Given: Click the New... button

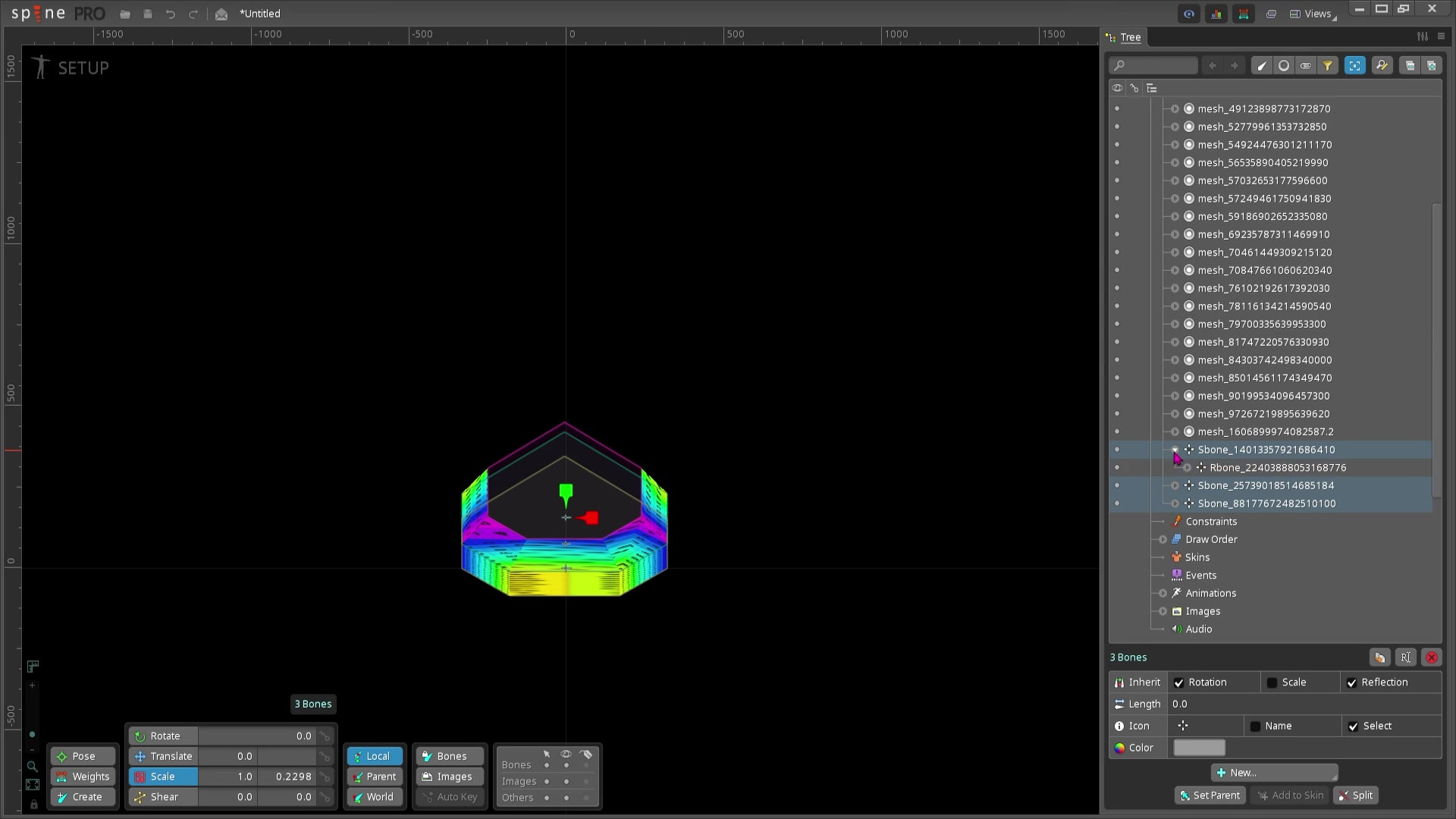Looking at the screenshot, I should tap(1274, 773).
